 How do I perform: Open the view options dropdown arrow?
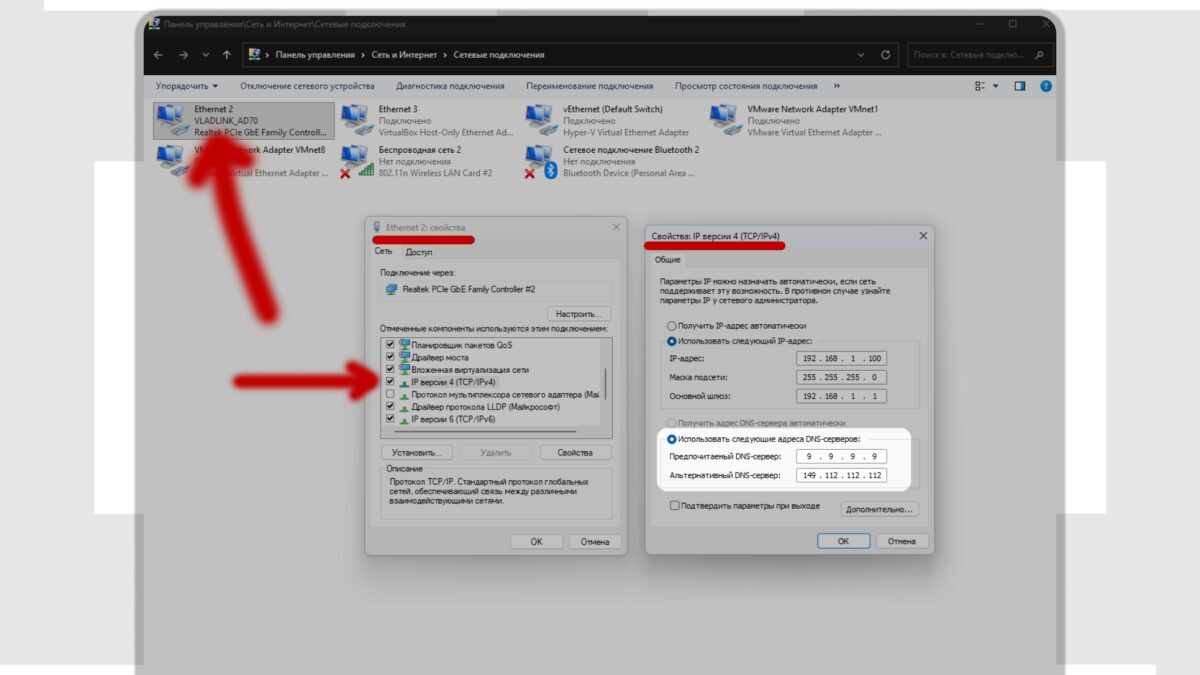(x=995, y=86)
